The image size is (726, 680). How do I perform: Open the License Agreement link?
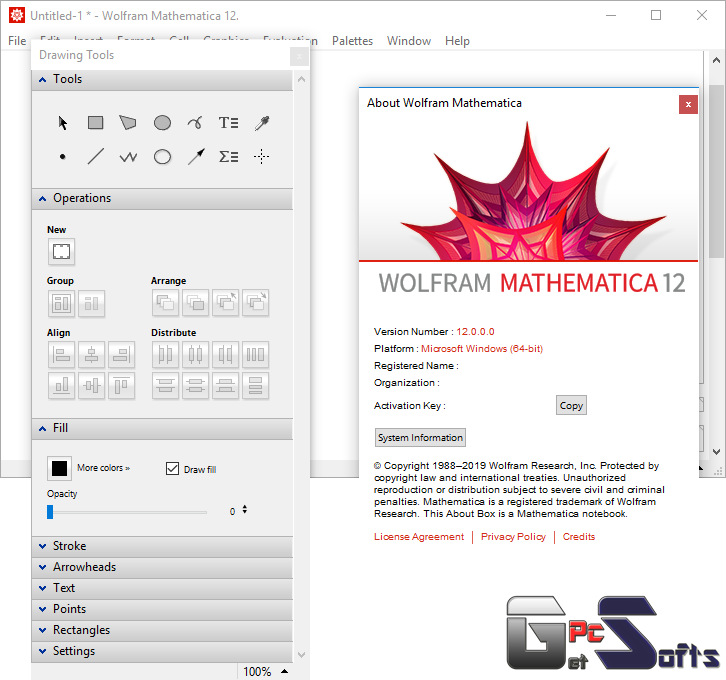pos(419,537)
